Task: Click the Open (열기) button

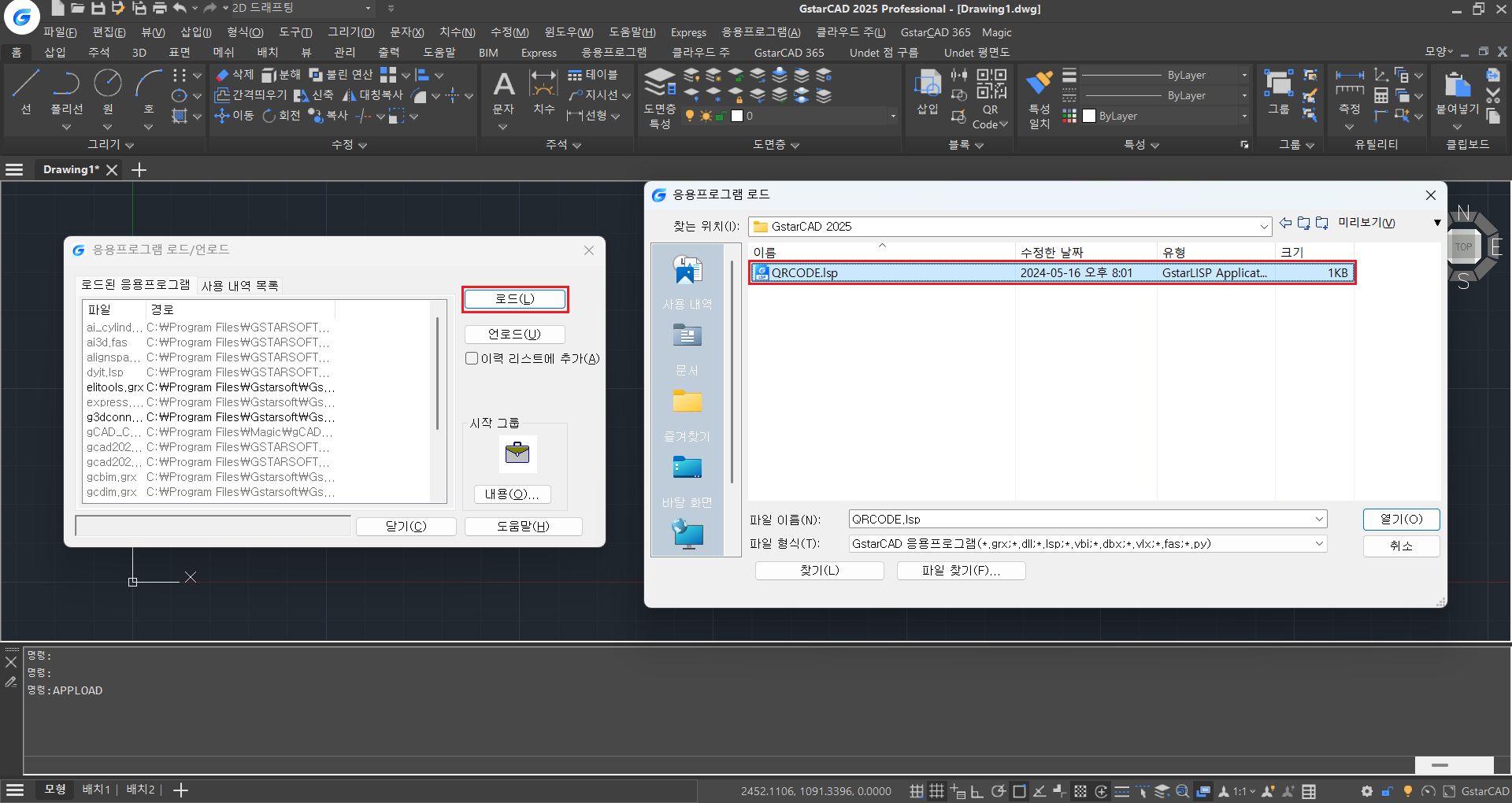Action: click(1402, 520)
